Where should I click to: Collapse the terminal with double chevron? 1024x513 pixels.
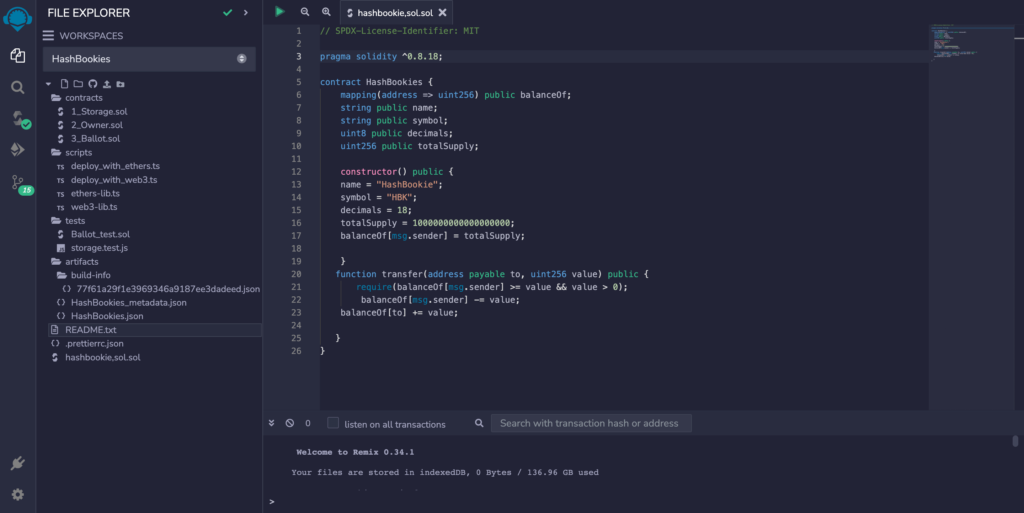[271, 423]
